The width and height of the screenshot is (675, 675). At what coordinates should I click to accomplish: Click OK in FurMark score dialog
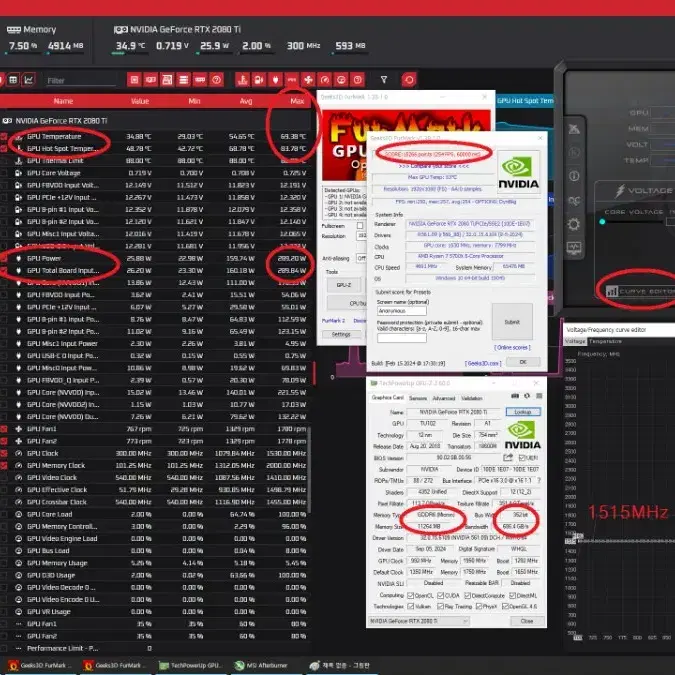(x=523, y=362)
